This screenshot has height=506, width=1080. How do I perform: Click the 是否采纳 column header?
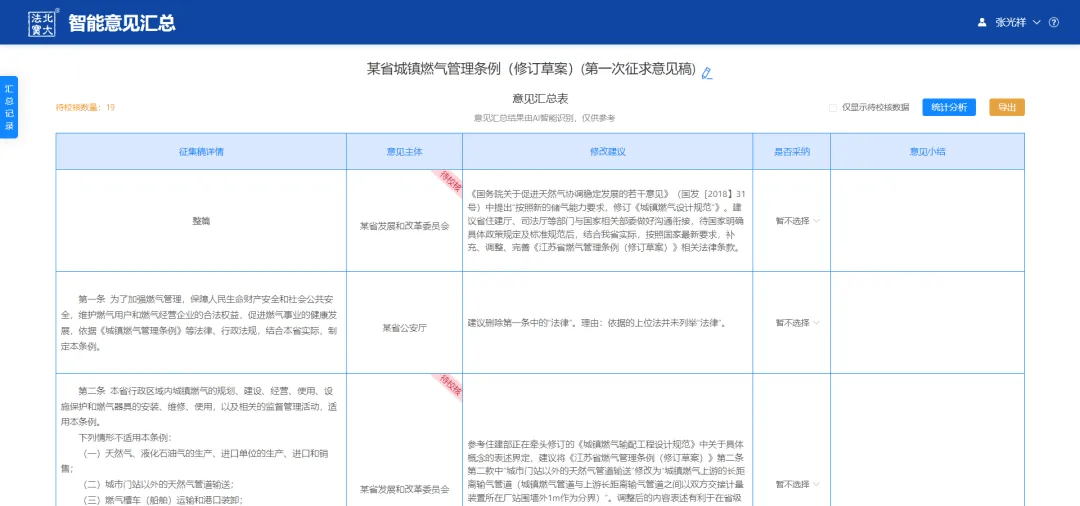click(792, 152)
